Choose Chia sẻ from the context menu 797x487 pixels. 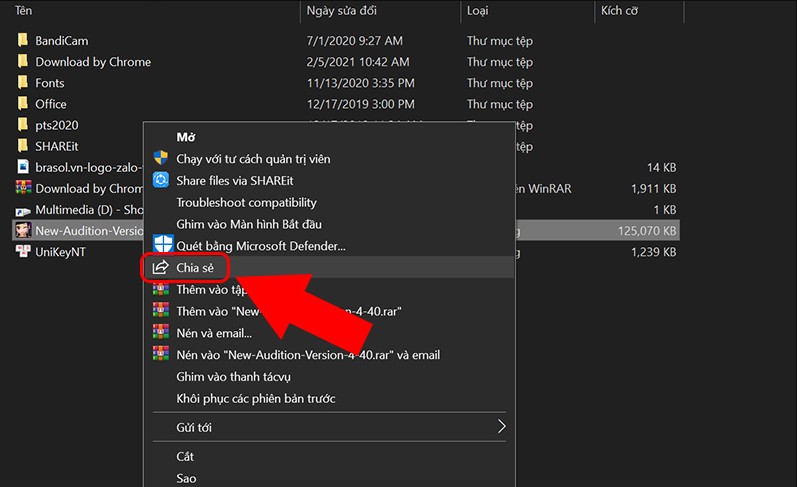[195, 268]
